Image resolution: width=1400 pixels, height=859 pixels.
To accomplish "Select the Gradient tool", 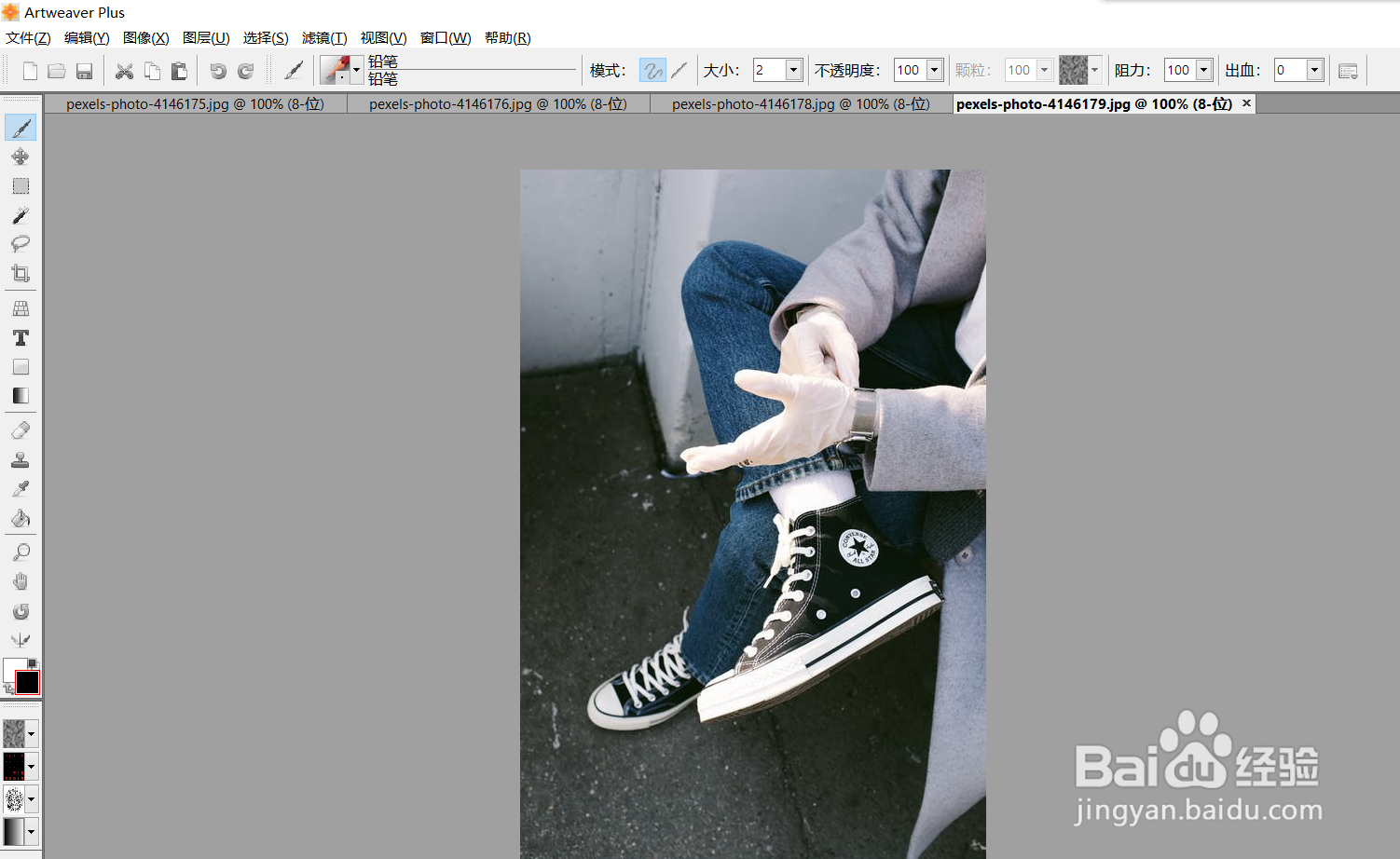I will click(x=21, y=396).
